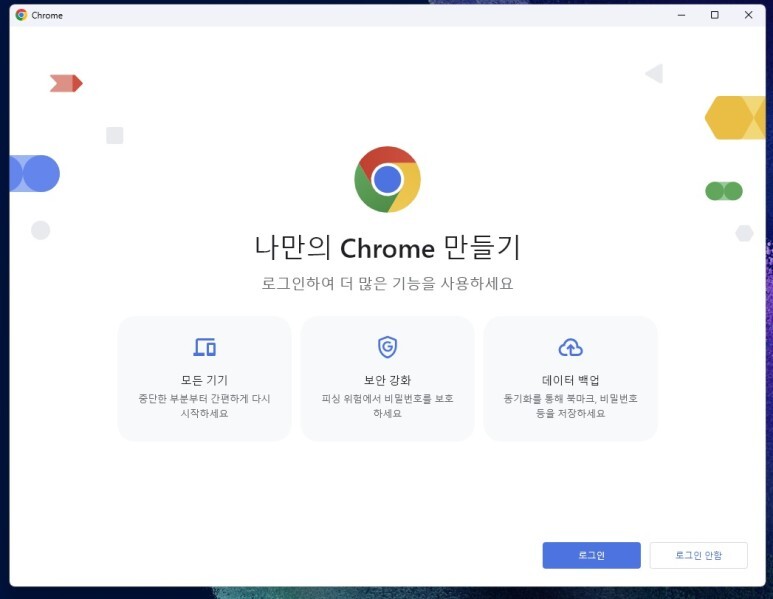Minimize the Chrome window
The width and height of the screenshot is (773, 599).
tap(681, 15)
